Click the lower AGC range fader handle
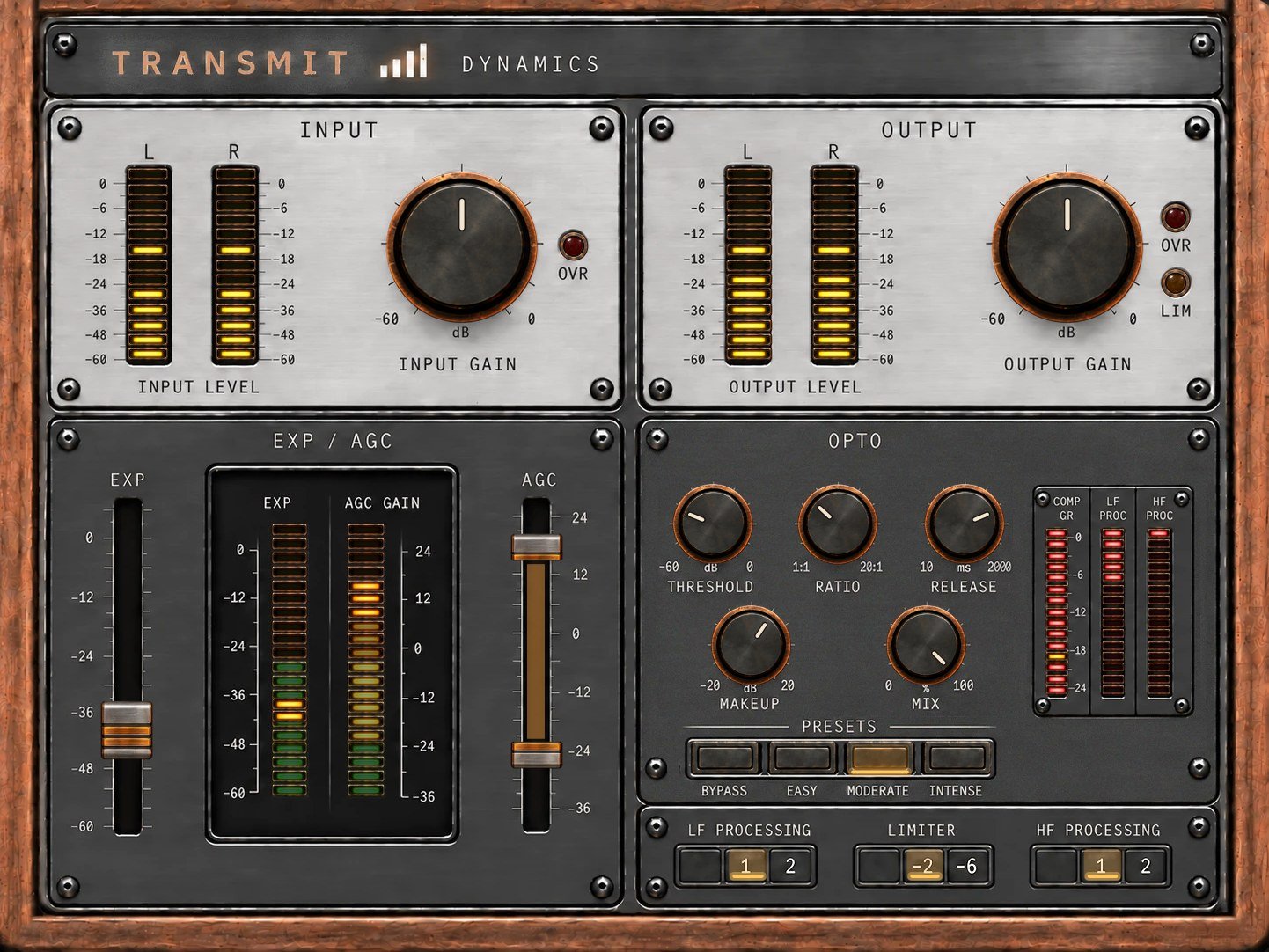The height and width of the screenshot is (952, 1269). click(537, 755)
